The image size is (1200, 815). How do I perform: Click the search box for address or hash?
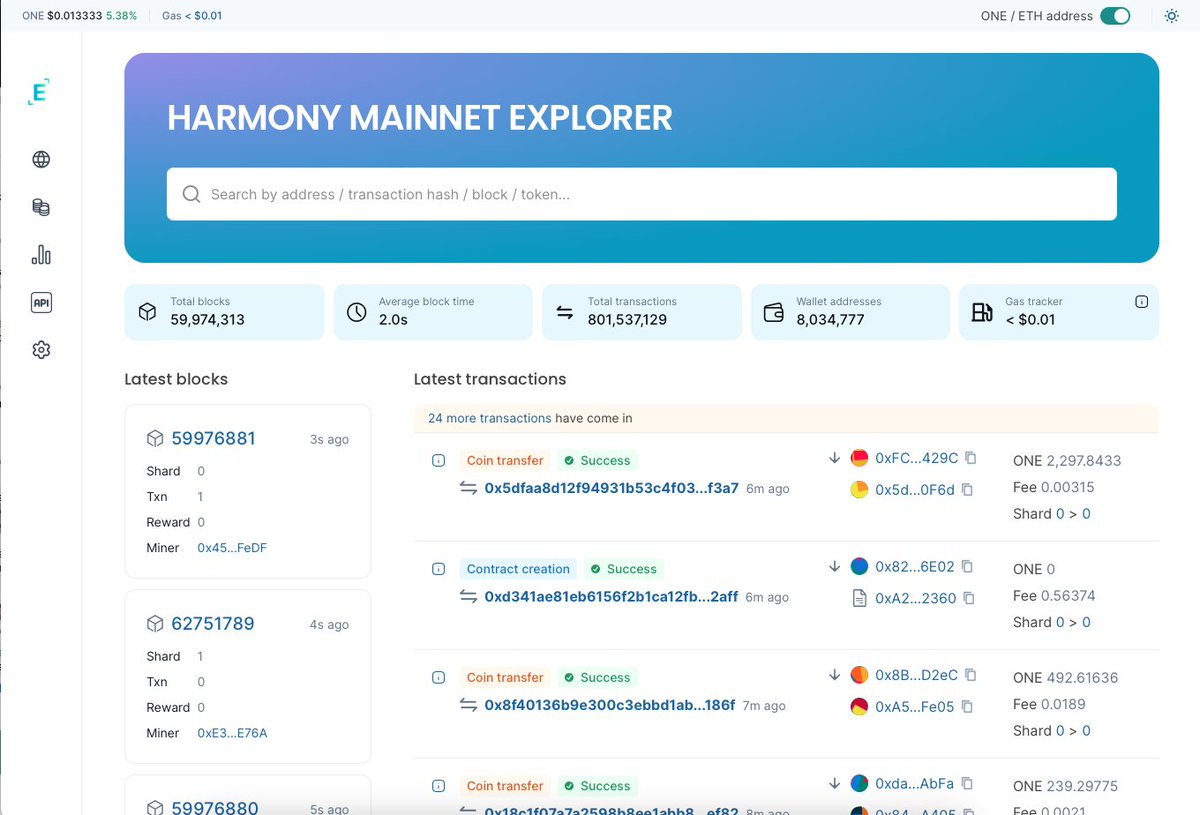point(641,194)
